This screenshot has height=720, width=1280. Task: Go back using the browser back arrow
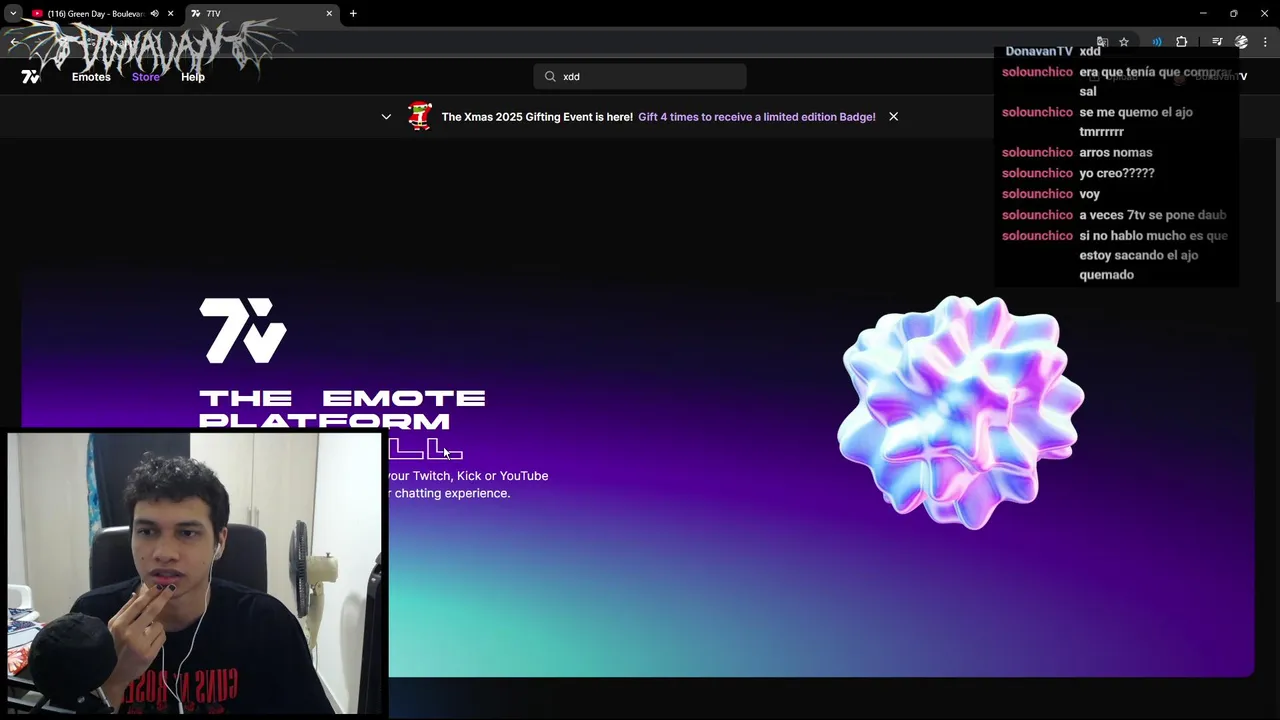click(14, 42)
